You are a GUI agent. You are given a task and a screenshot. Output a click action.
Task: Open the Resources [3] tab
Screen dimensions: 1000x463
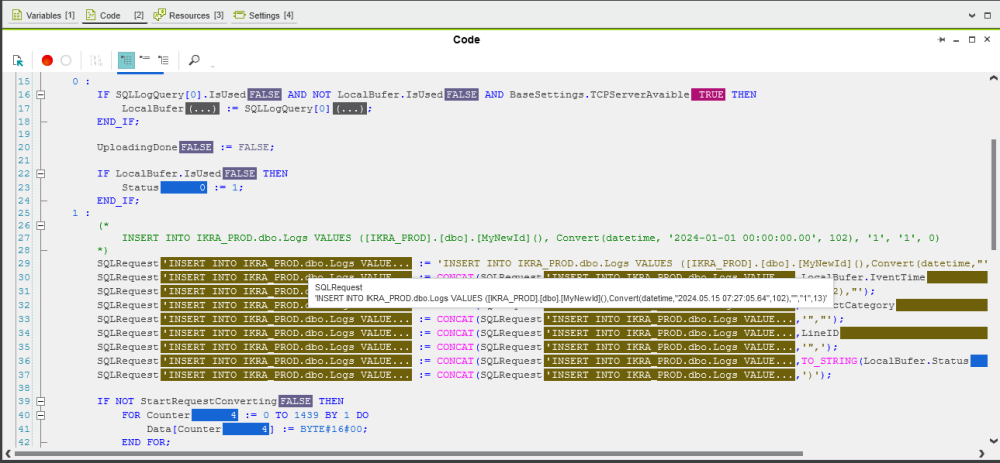coord(190,15)
